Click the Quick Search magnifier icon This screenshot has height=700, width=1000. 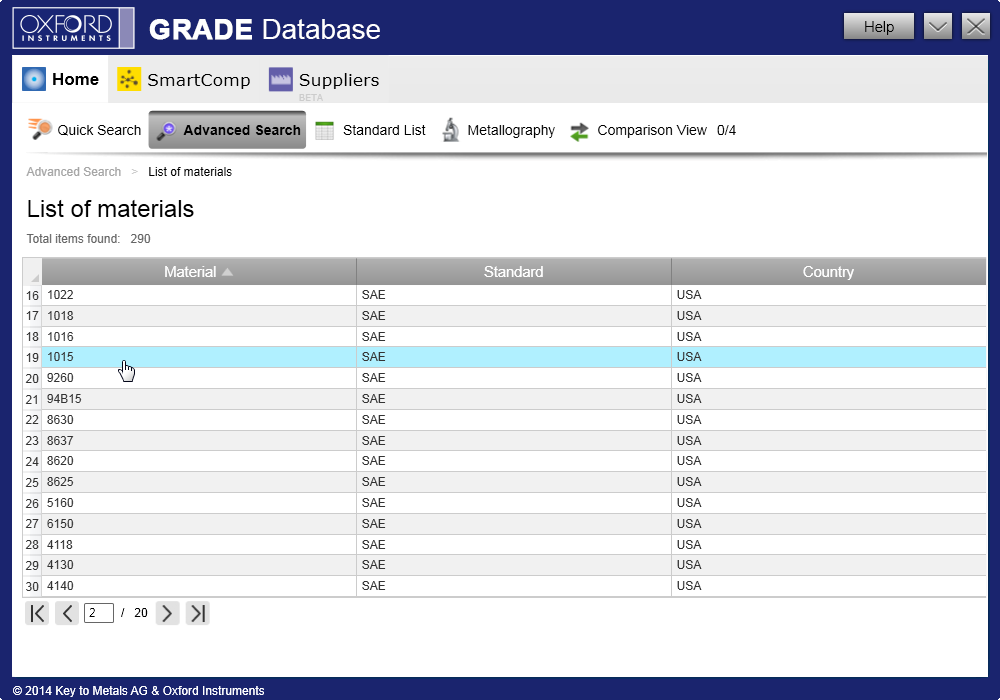tap(40, 129)
